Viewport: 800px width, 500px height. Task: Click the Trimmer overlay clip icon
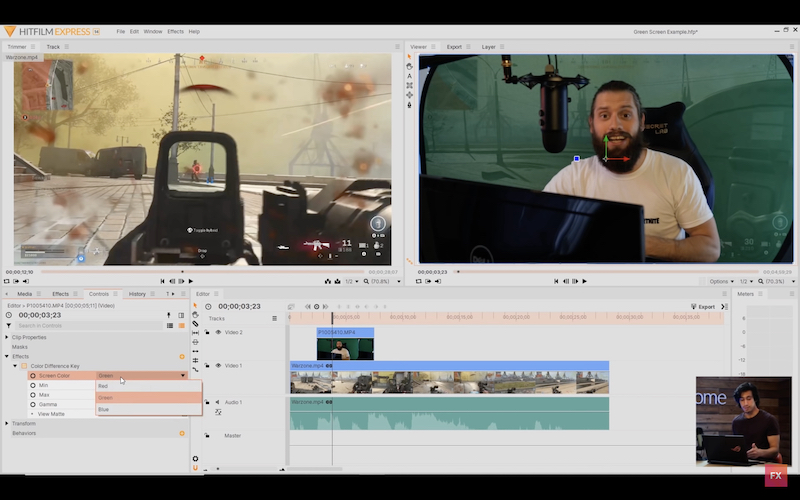pos(337,281)
